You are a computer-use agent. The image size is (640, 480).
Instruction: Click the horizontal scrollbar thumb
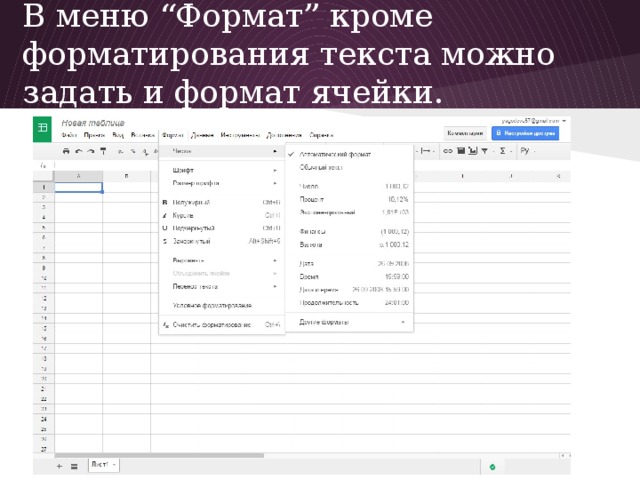(159, 456)
